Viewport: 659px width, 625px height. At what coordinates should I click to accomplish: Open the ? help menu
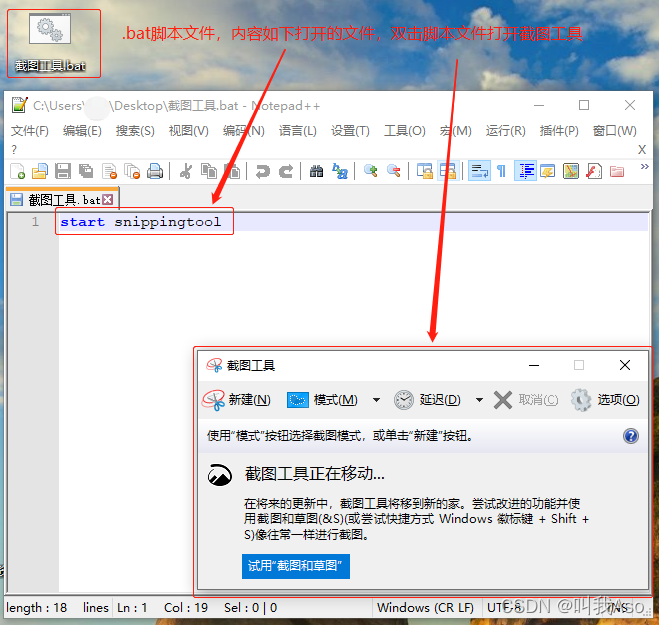tap(14, 150)
